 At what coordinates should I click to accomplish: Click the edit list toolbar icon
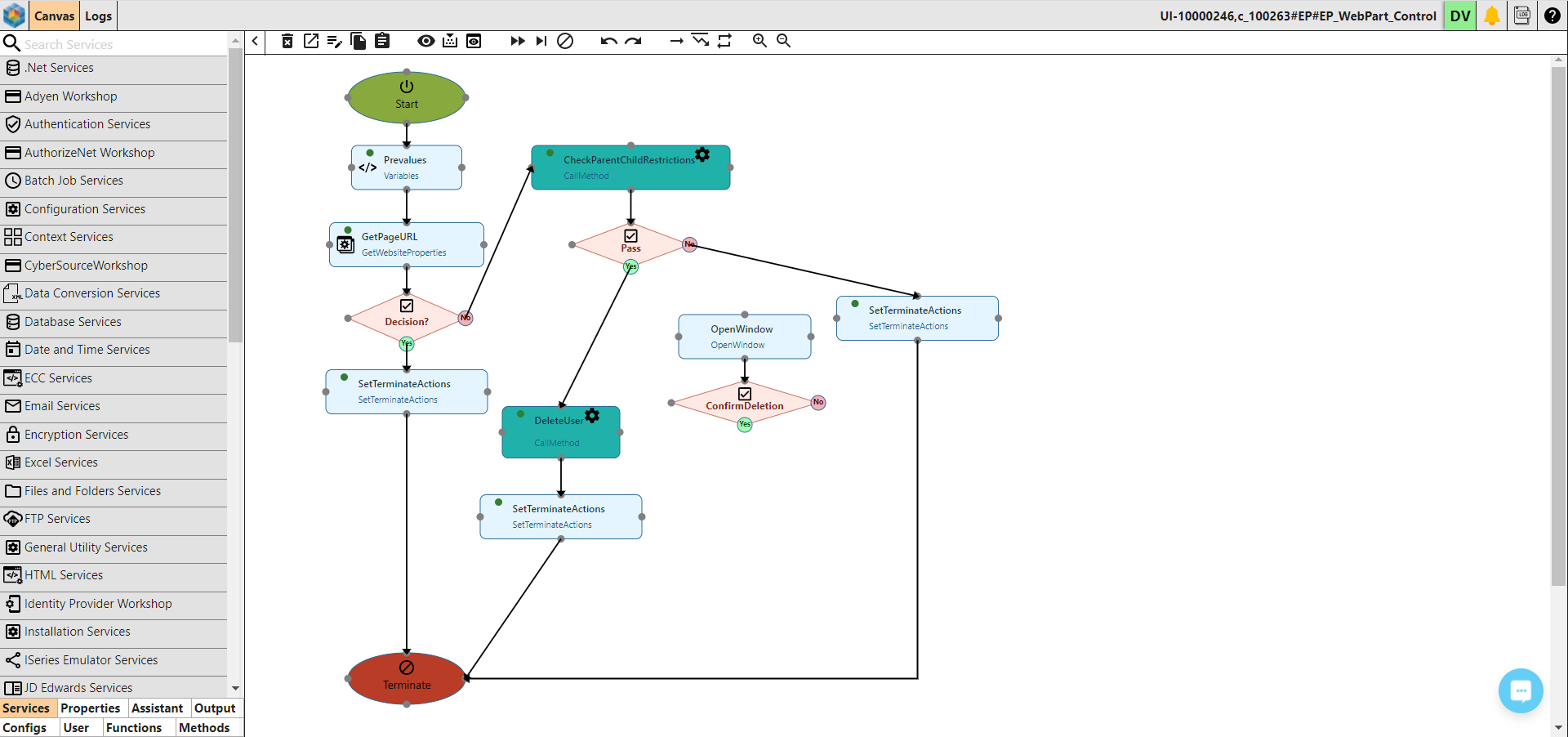pos(335,41)
